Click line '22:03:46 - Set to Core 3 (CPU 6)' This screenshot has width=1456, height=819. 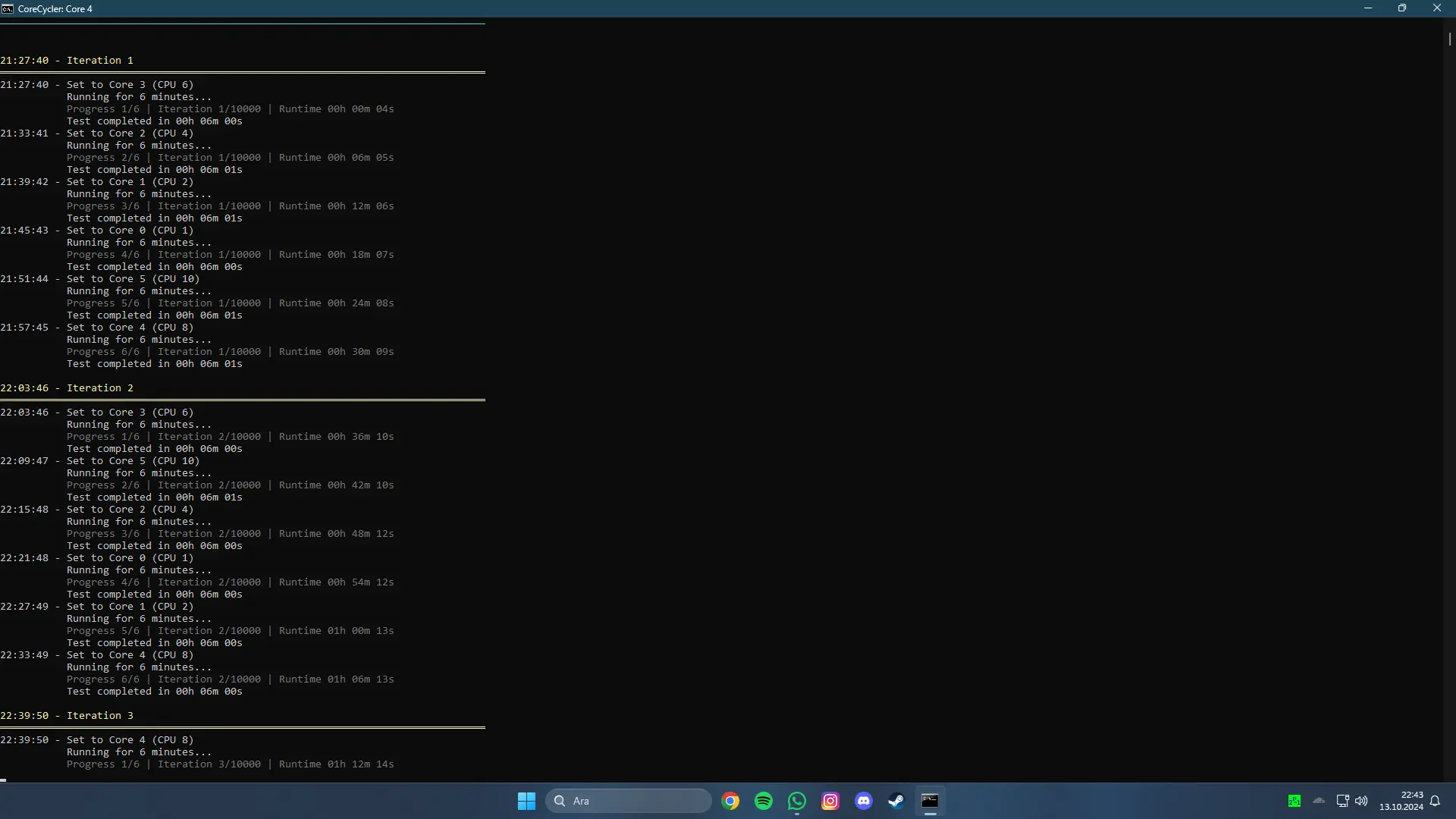pos(97,413)
